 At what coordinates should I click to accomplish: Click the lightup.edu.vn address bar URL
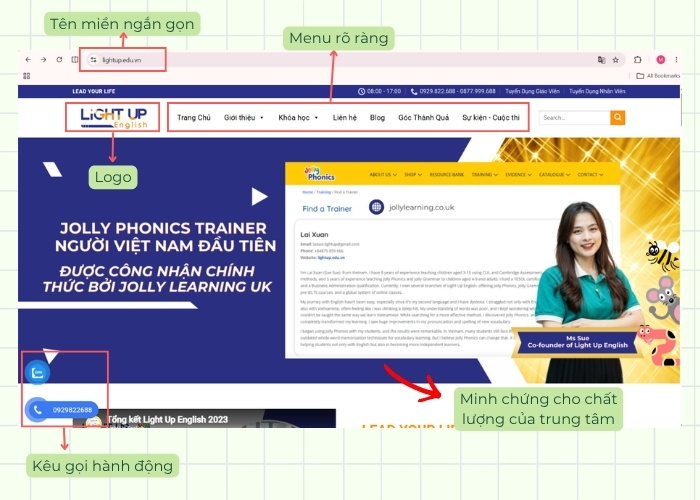click(121, 60)
